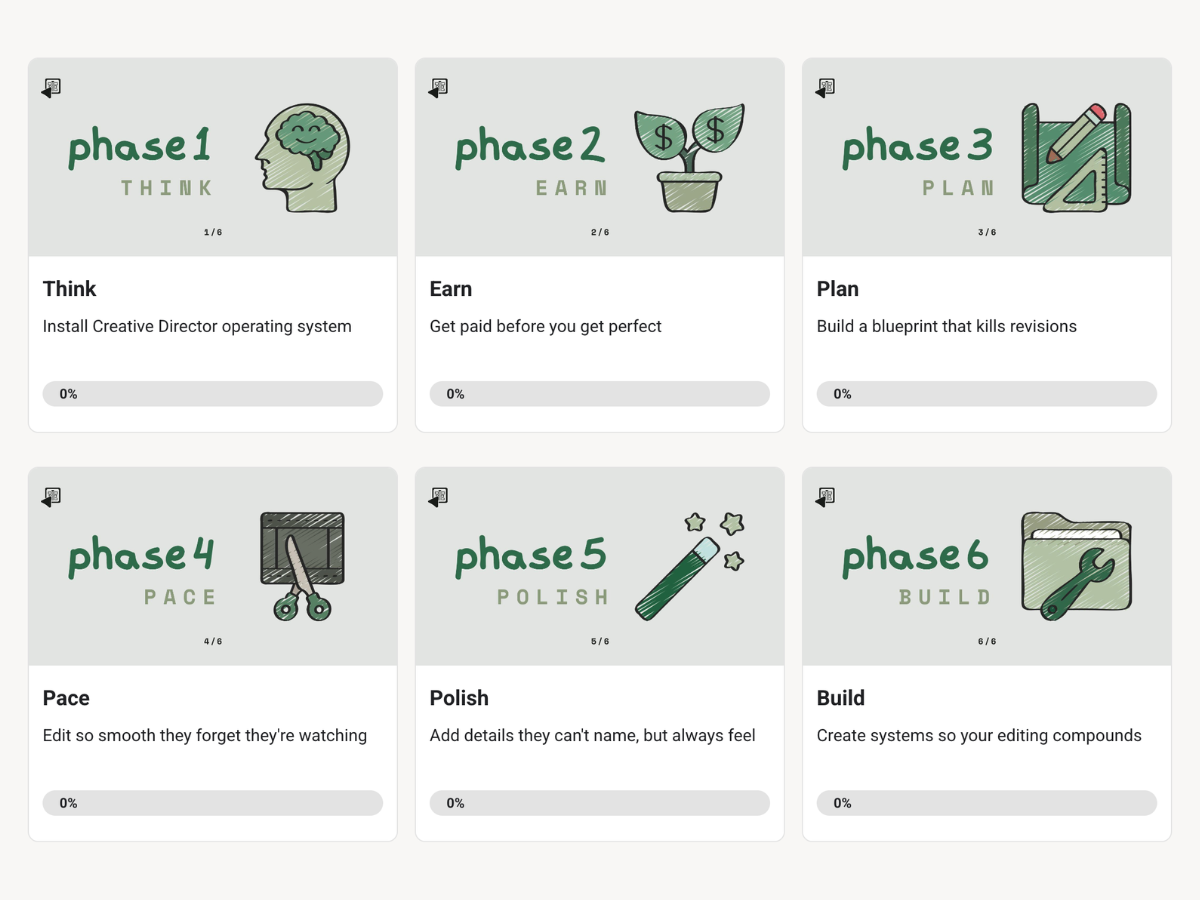Viewport: 1200px width, 900px height.
Task: Click the folder wrench icon on Phase 6
Action: click(1076, 566)
